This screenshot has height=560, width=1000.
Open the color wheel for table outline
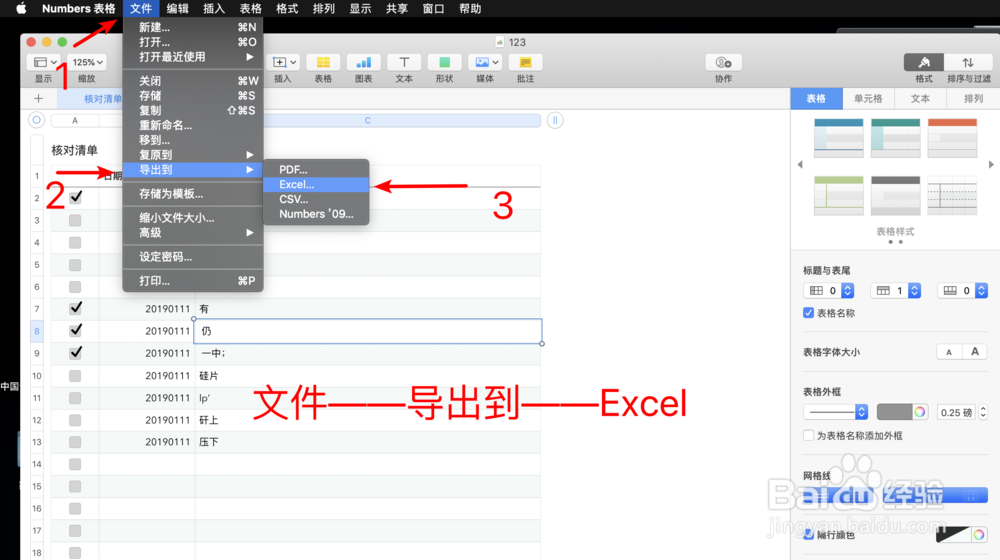[x=920, y=412]
